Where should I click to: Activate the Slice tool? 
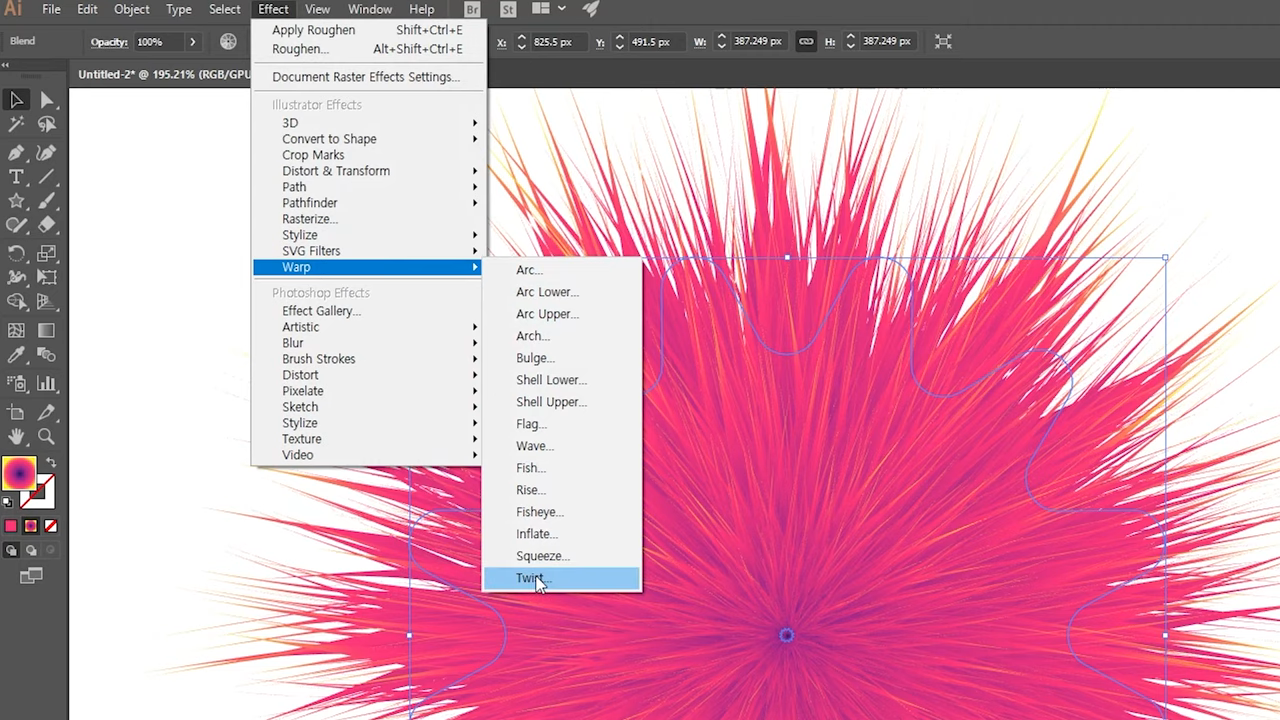point(47,412)
